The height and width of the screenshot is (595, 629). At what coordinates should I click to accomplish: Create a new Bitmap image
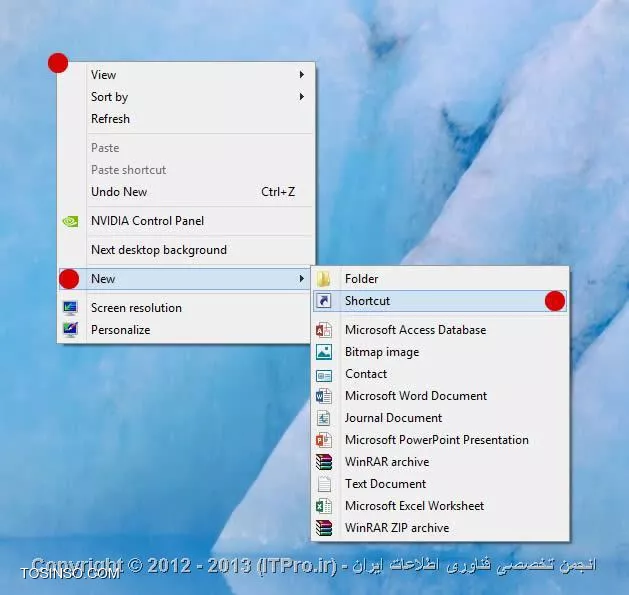coord(440,352)
